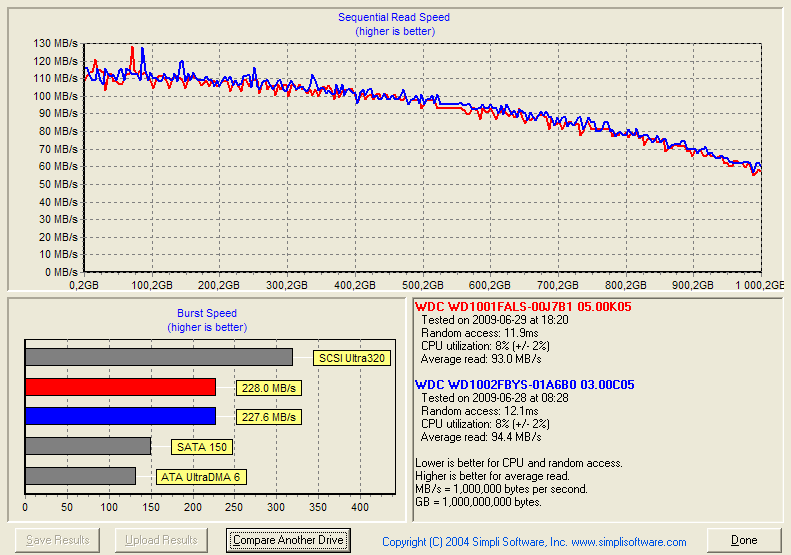Click the gray SCSI Ultra320 reference bar
The width and height of the screenshot is (791, 555).
pos(158,357)
